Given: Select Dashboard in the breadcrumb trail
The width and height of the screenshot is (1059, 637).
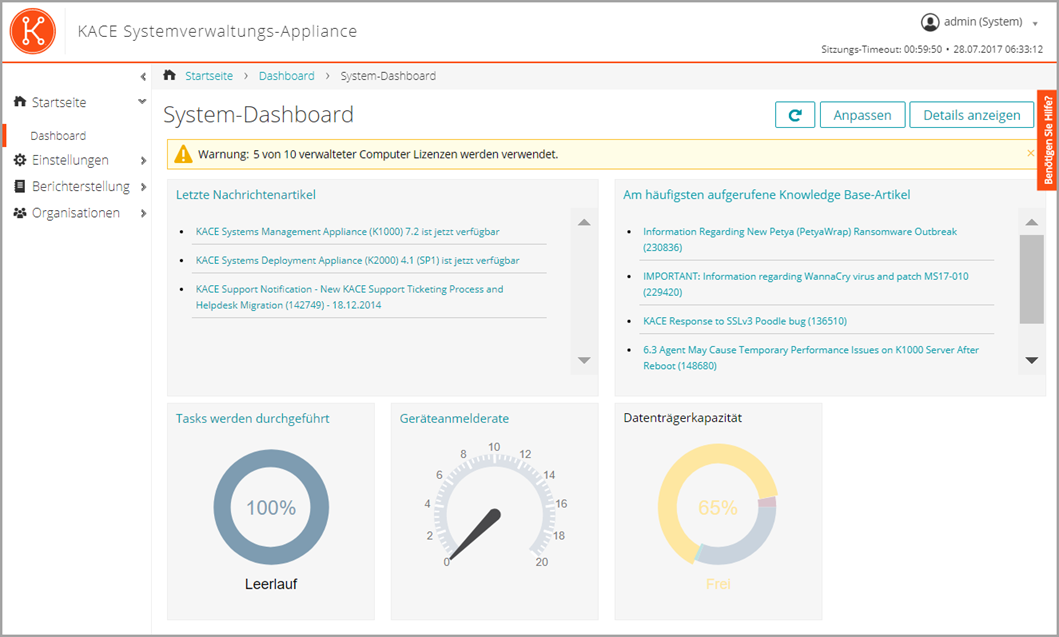Looking at the screenshot, I should click(x=286, y=75).
